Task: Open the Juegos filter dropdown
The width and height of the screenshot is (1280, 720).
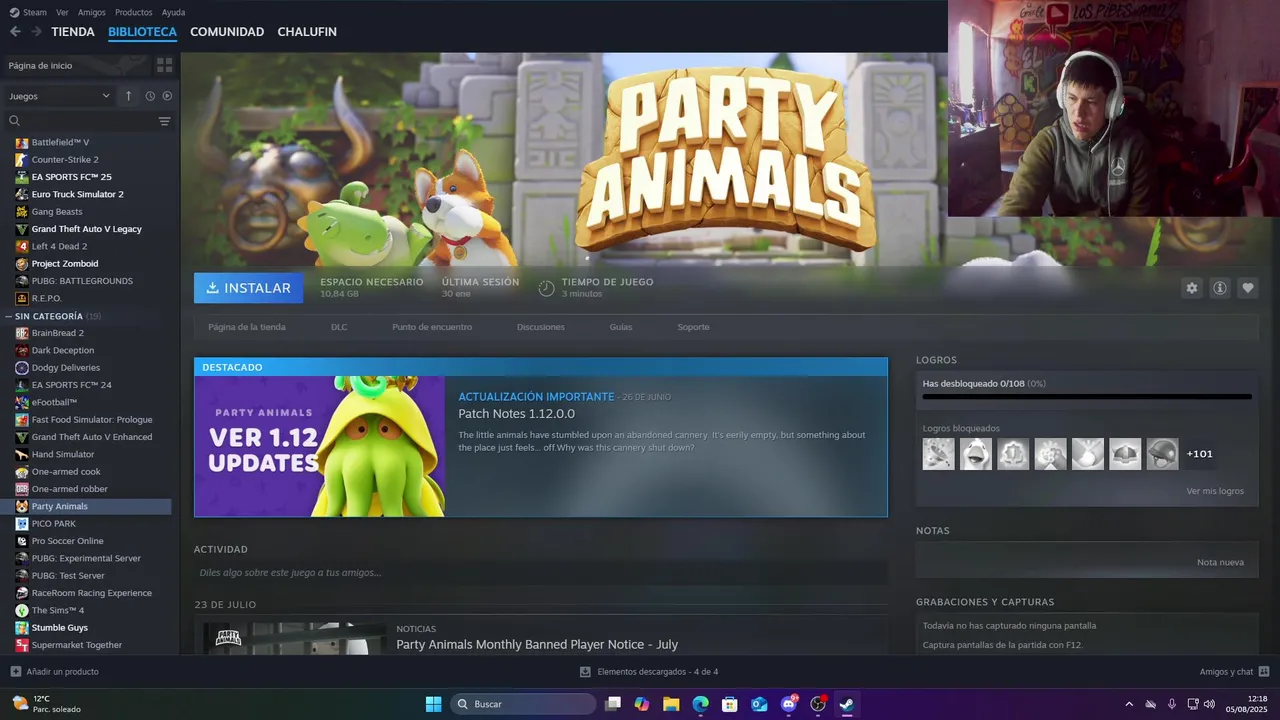Action: pyautogui.click(x=59, y=96)
